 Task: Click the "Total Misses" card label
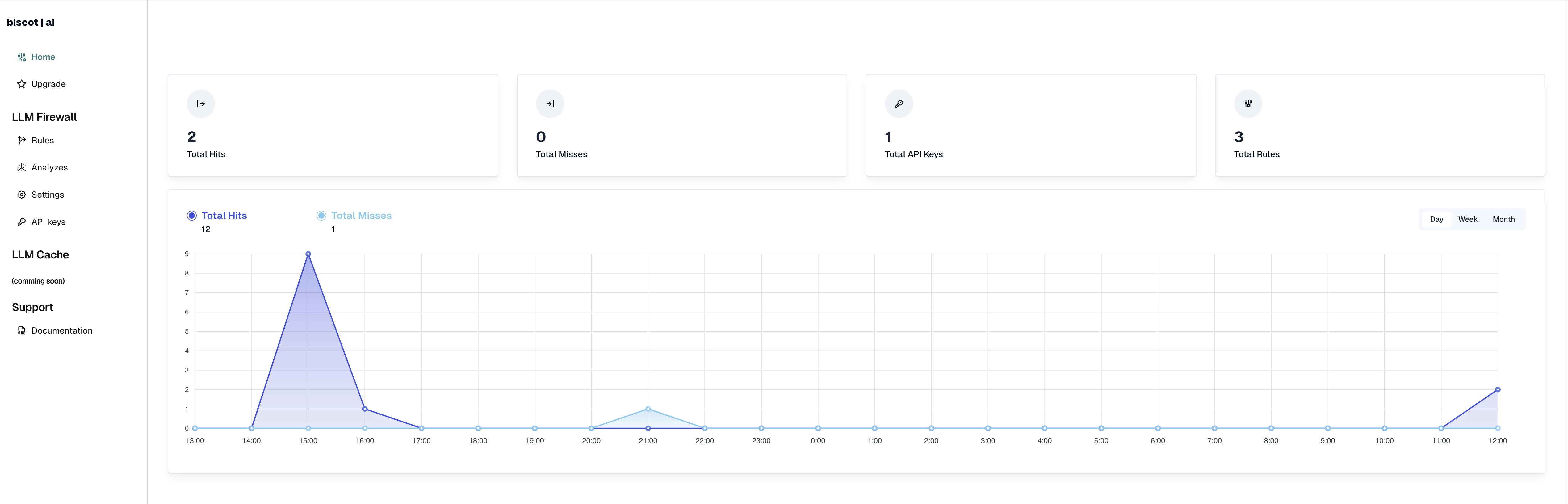(561, 155)
